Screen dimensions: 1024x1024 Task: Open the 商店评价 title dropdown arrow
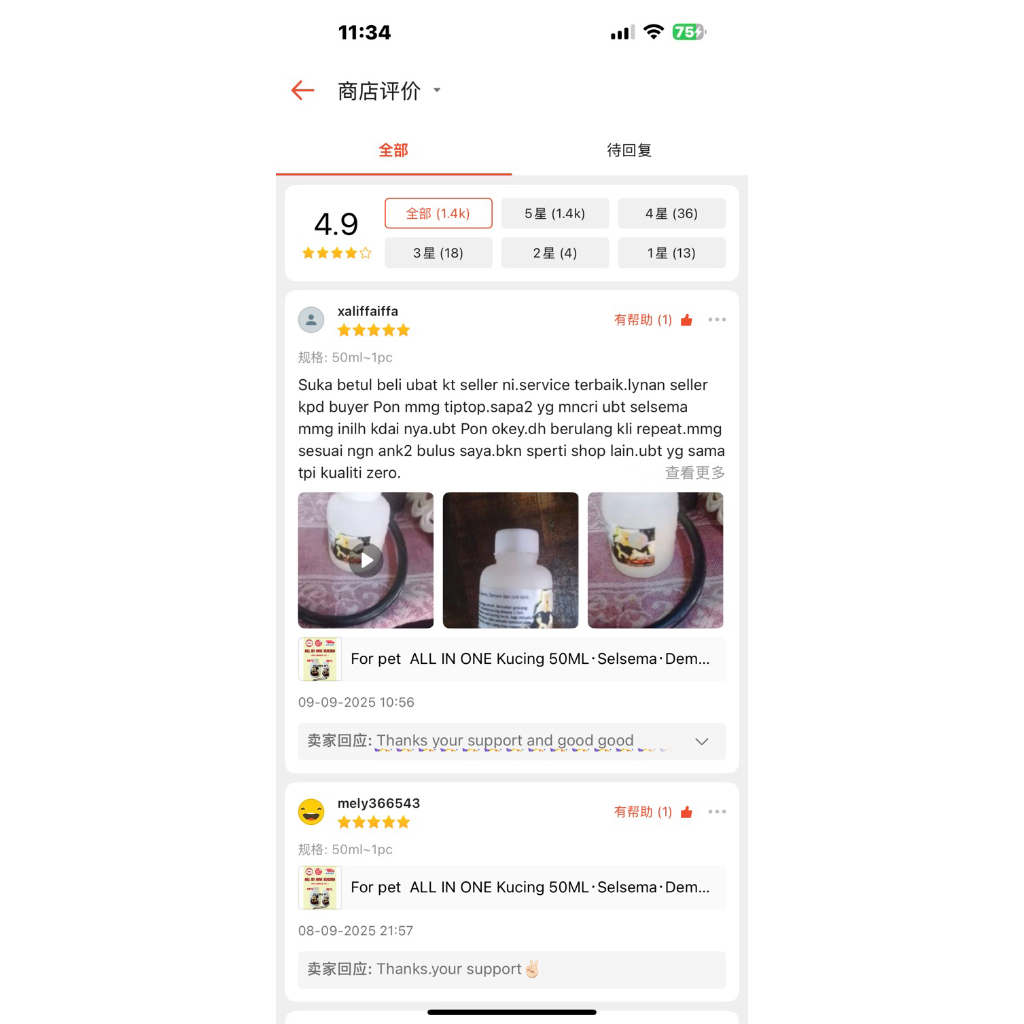click(437, 90)
